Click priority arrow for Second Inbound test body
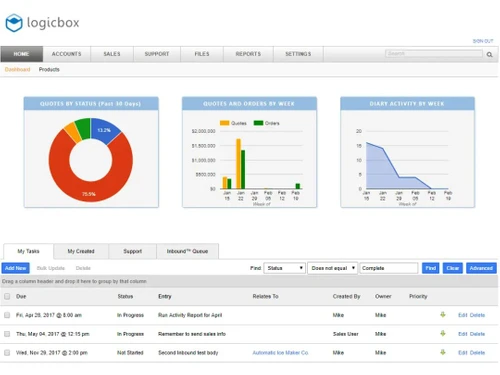Viewport: 500px width, 375px height. 443,352
